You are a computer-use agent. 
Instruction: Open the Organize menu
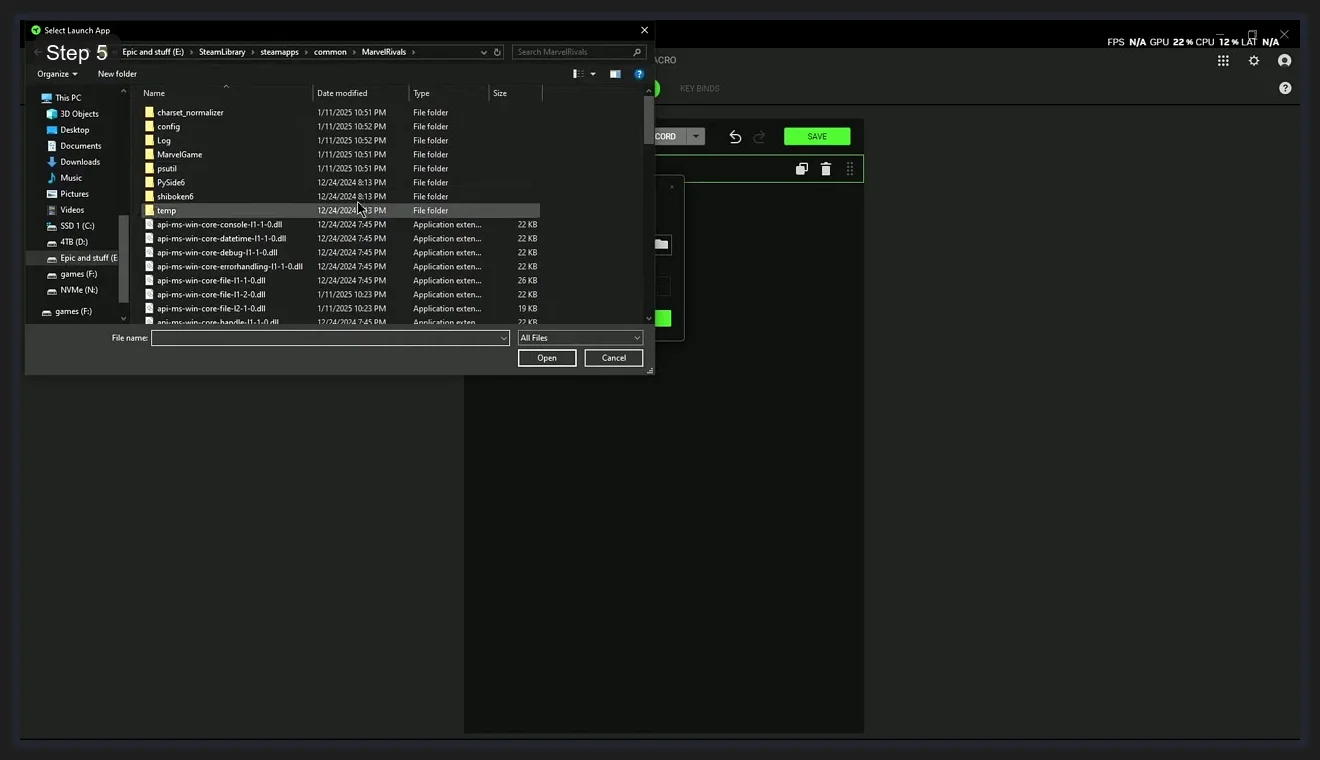56,73
